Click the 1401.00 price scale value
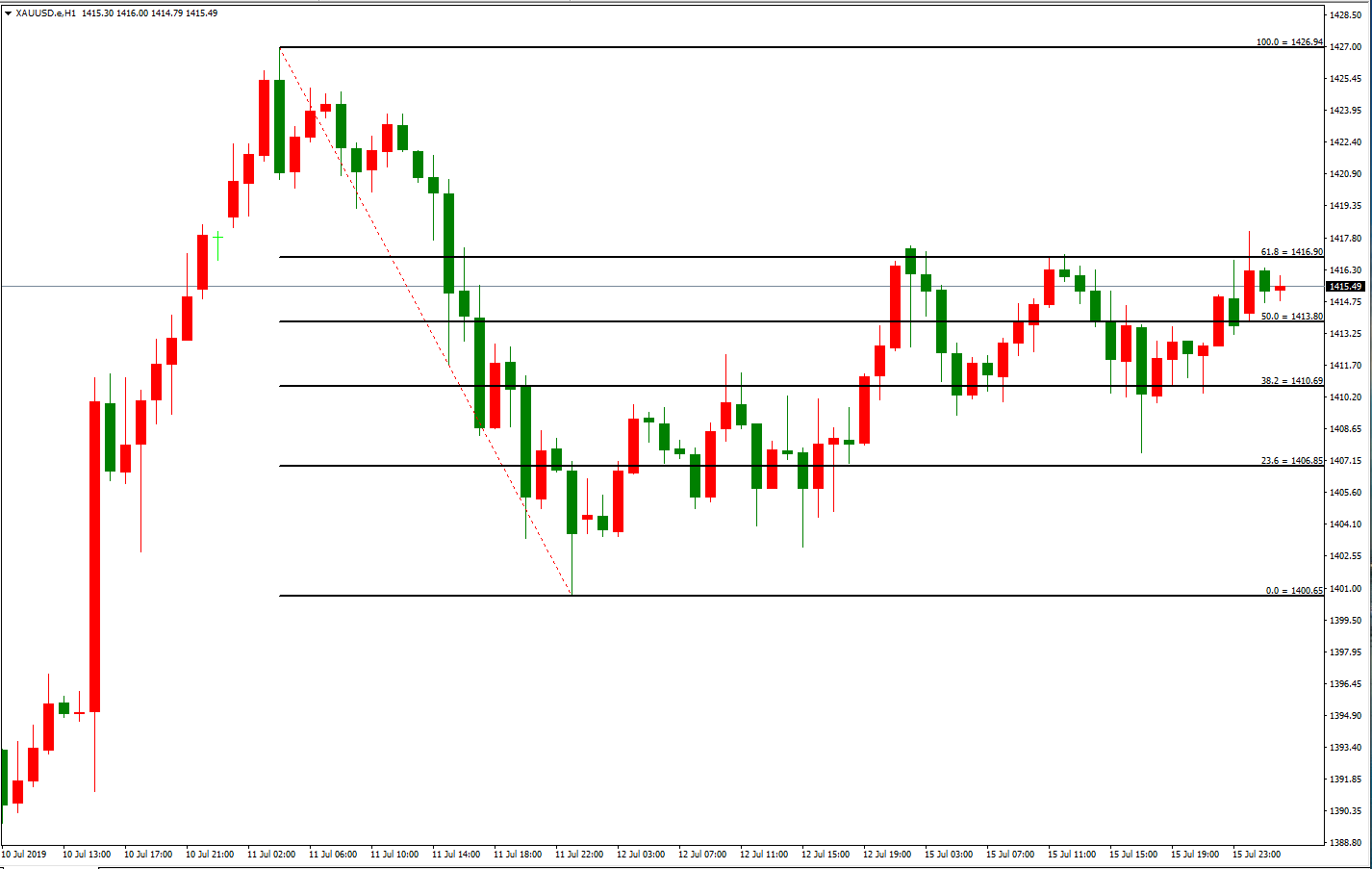 pos(1345,589)
